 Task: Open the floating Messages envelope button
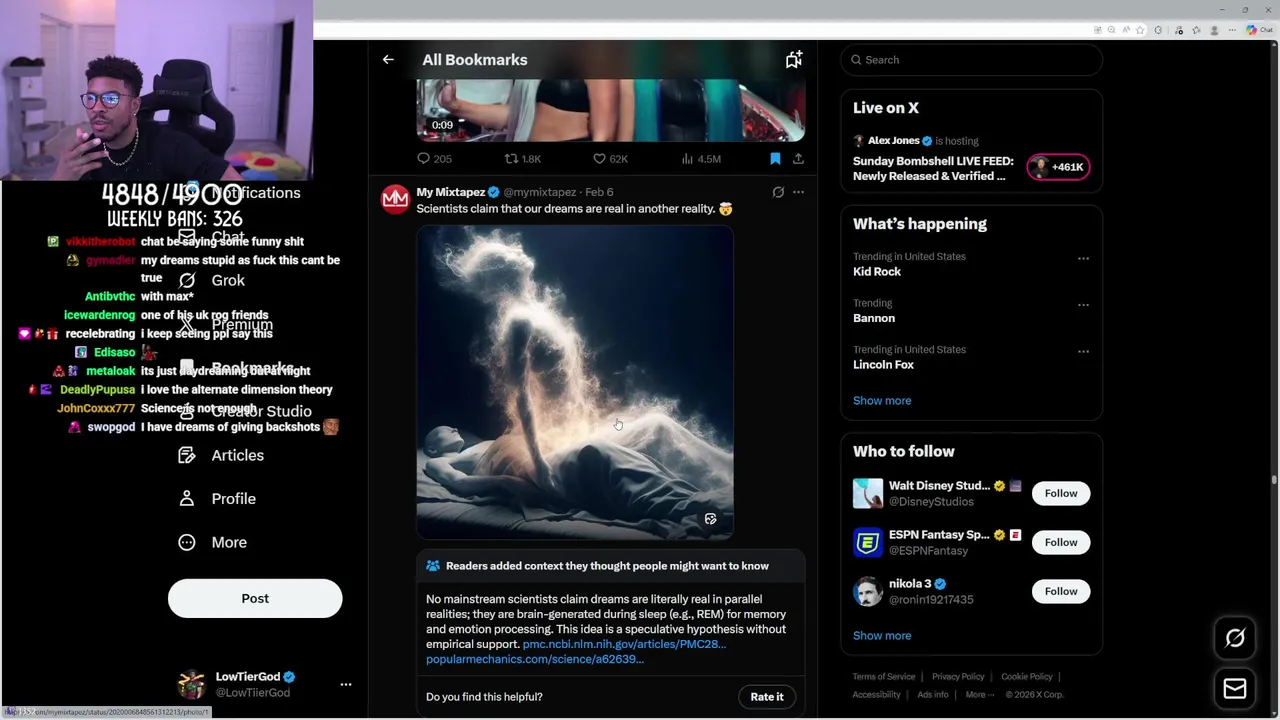point(1235,688)
